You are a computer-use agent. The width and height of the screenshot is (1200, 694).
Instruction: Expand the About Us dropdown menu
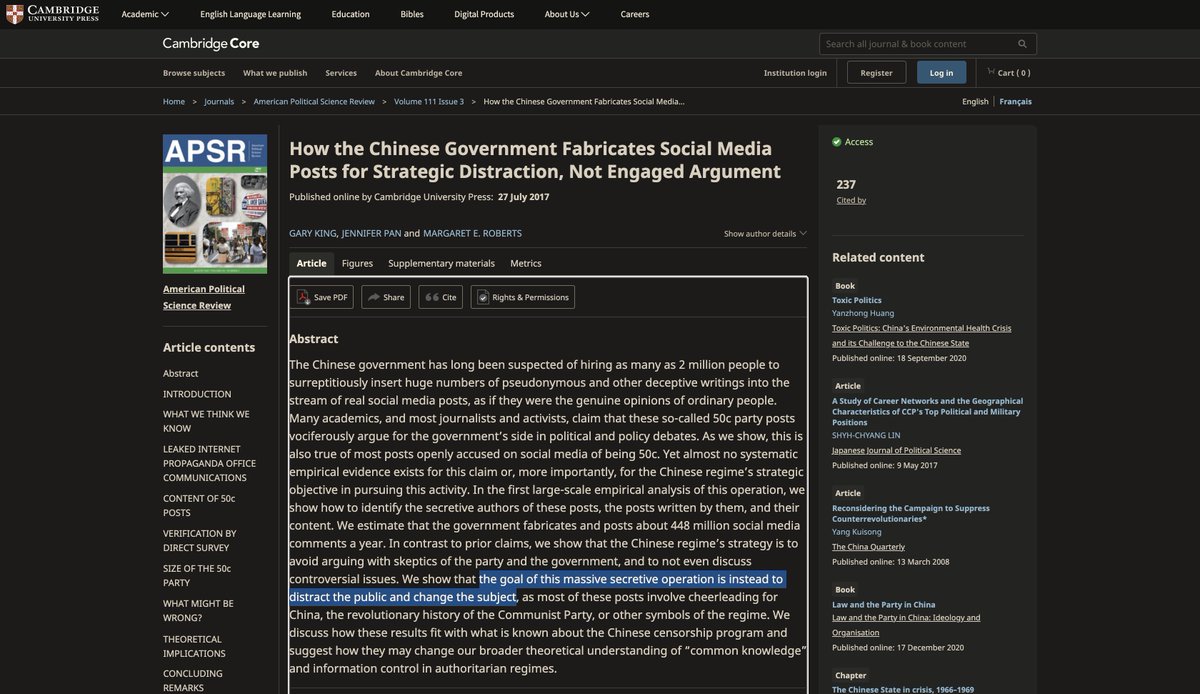567,14
